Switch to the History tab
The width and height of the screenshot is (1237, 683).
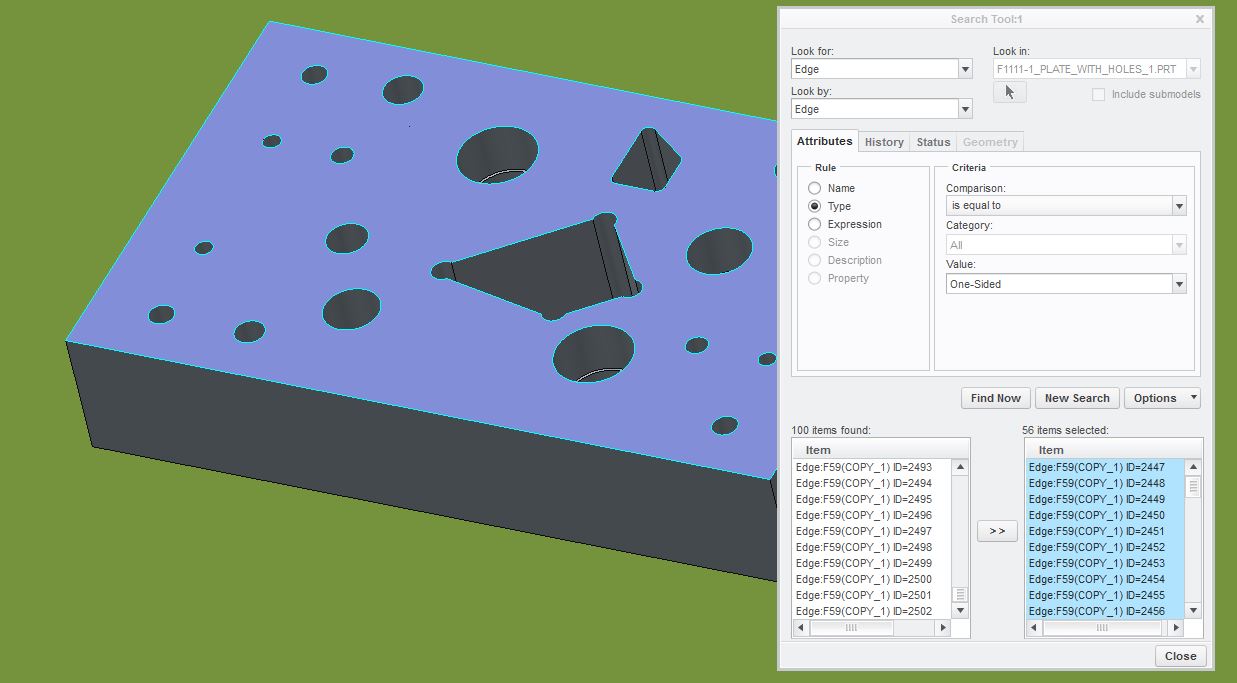click(884, 142)
